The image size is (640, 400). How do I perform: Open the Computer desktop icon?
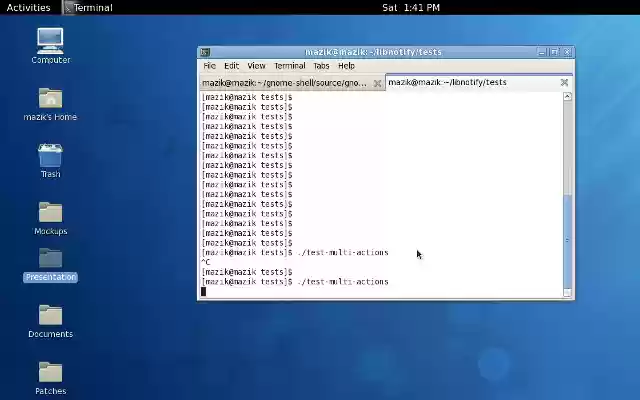coord(50,46)
